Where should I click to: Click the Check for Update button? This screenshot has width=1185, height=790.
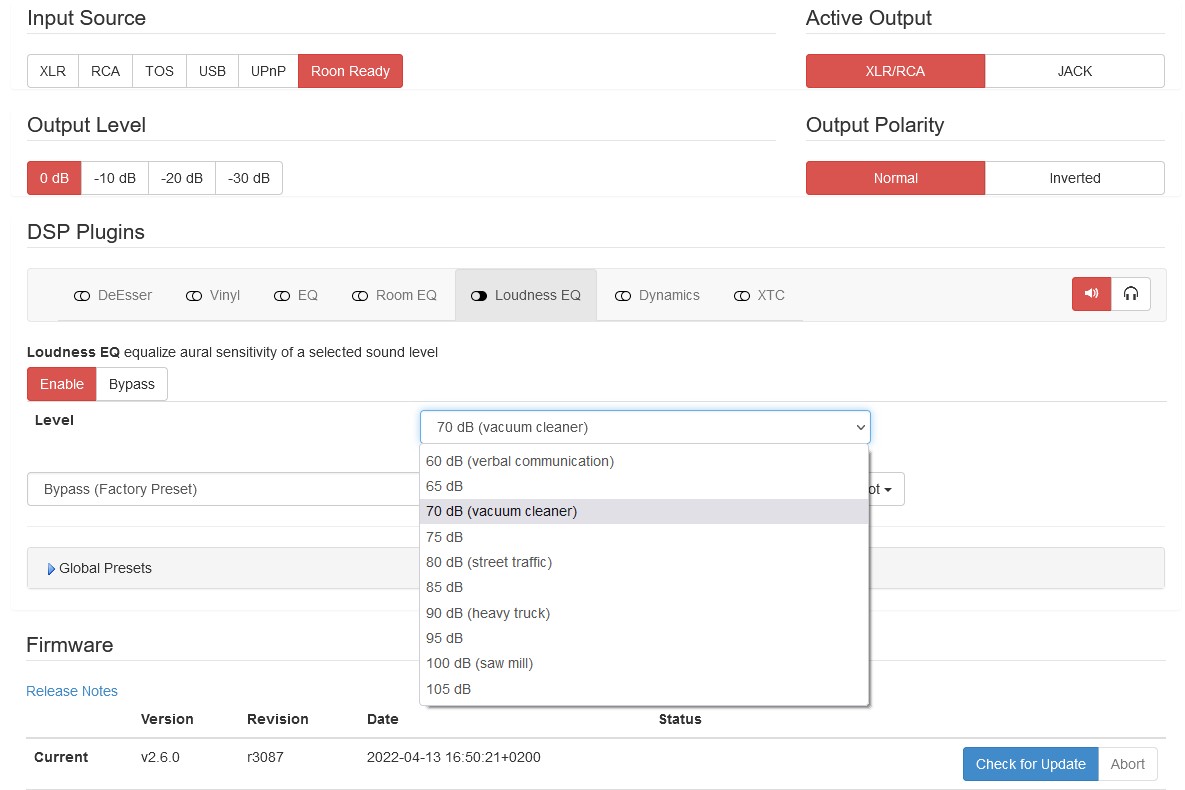click(1031, 764)
